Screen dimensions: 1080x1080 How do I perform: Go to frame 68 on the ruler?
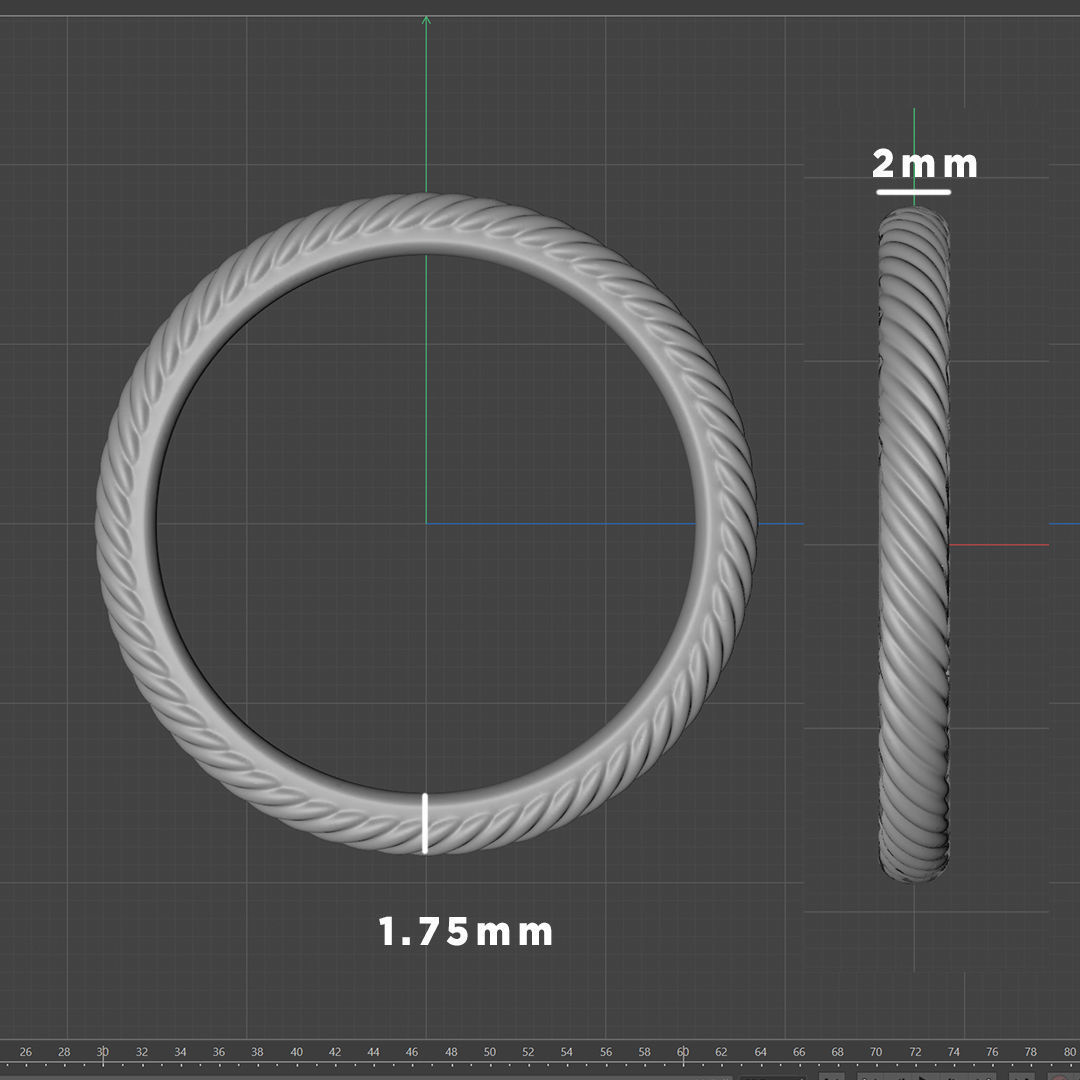pos(838,1052)
